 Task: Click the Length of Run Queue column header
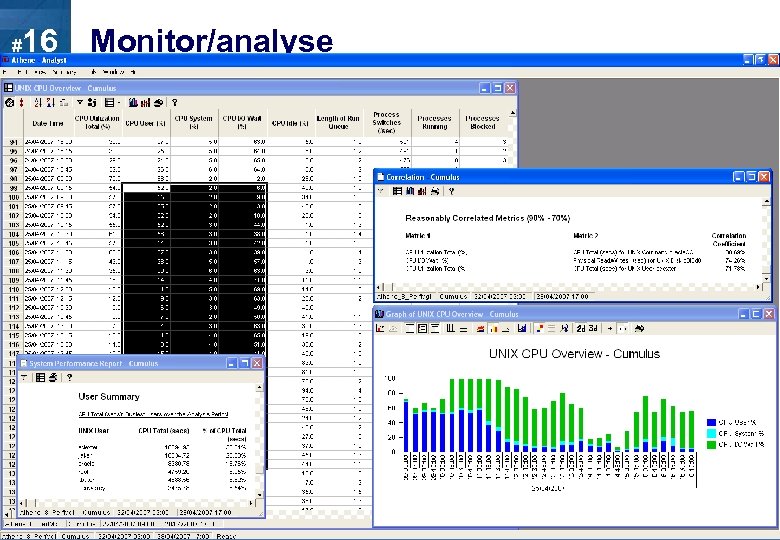point(338,123)
